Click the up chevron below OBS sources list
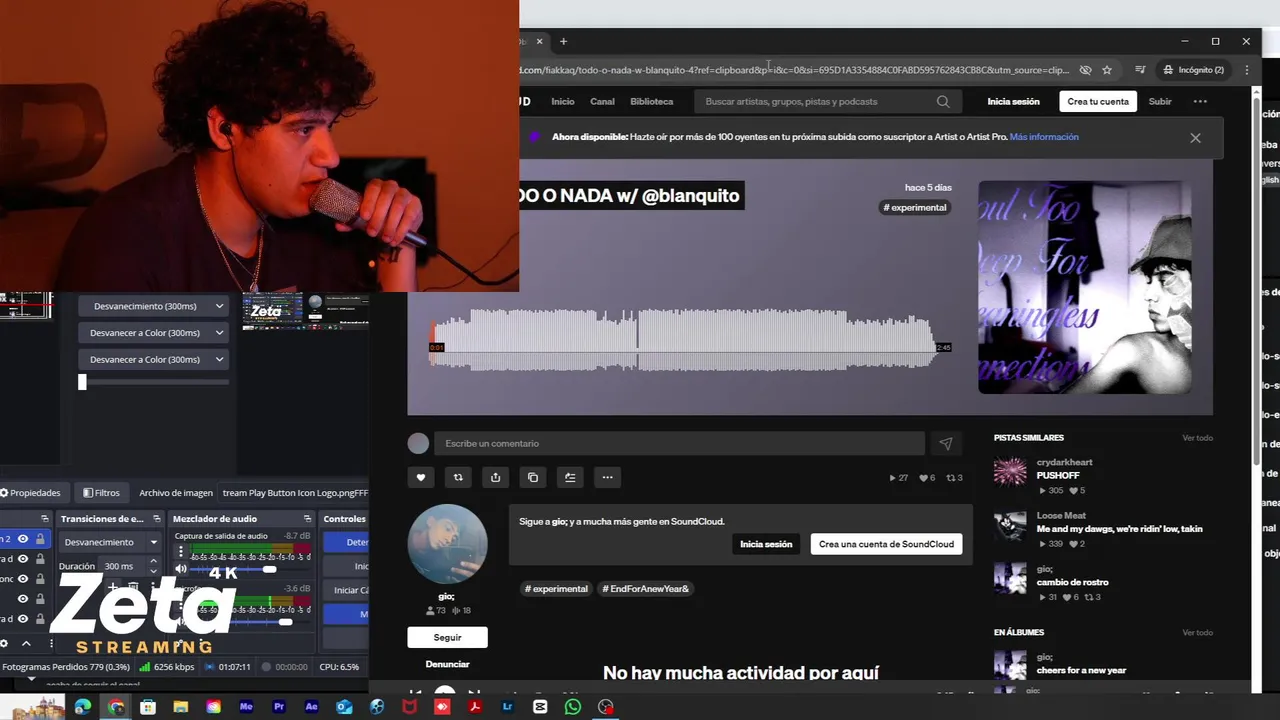The height and width of the screenshot is (720, 1280). point(26,644)
